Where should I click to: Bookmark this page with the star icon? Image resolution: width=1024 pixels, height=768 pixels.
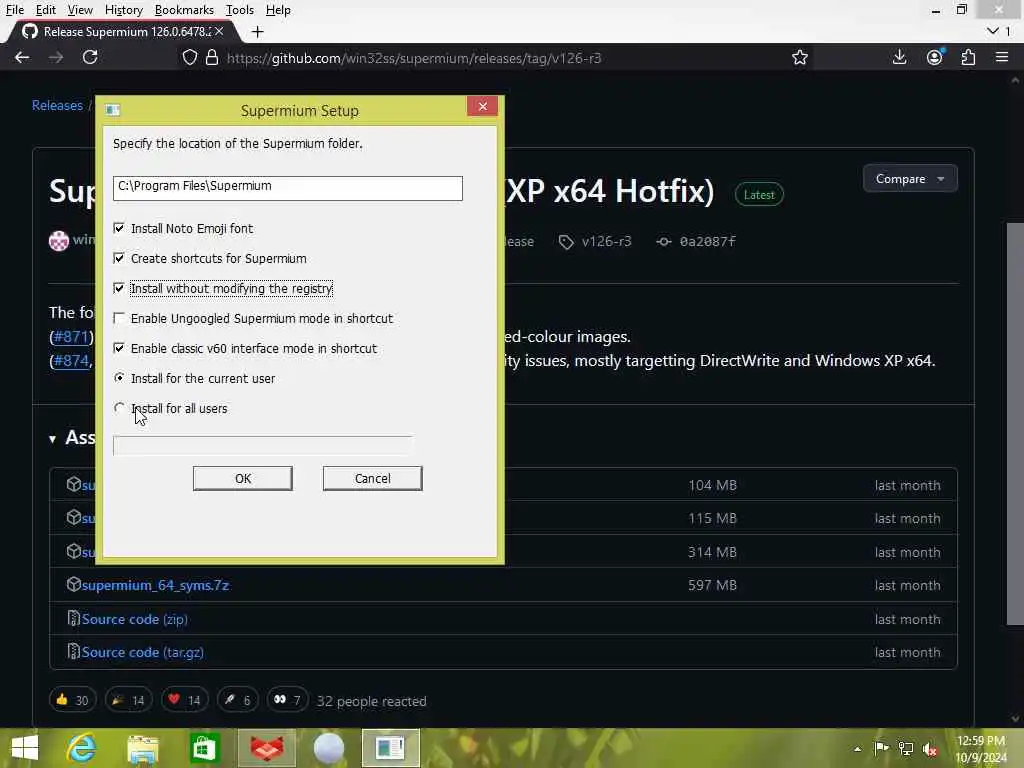click(799, 57)
